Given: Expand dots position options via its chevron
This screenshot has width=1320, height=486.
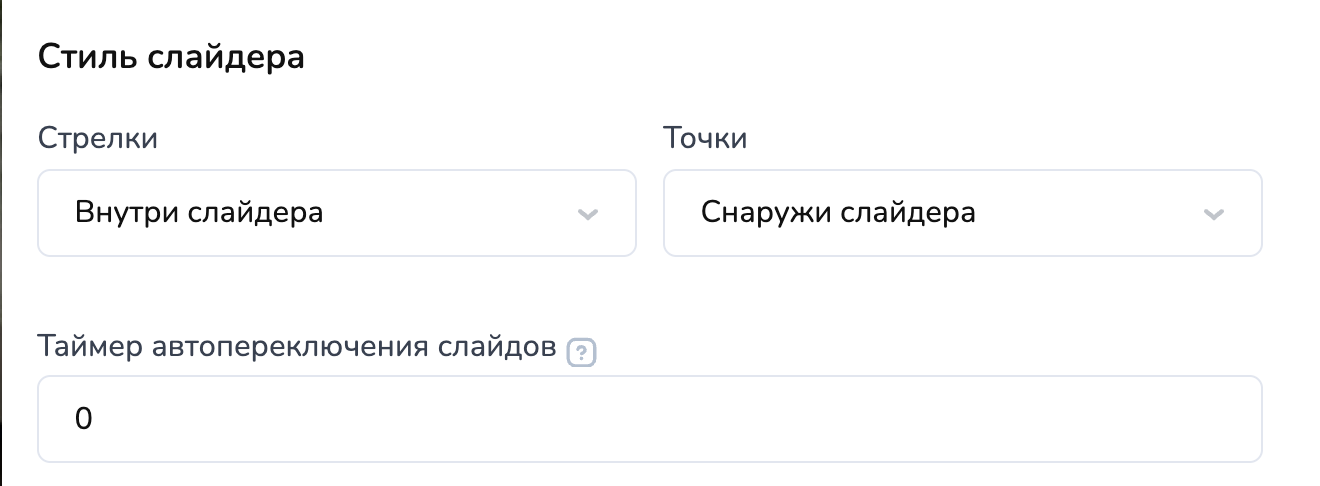Looking at the screenshot, I should point(1214,214).
